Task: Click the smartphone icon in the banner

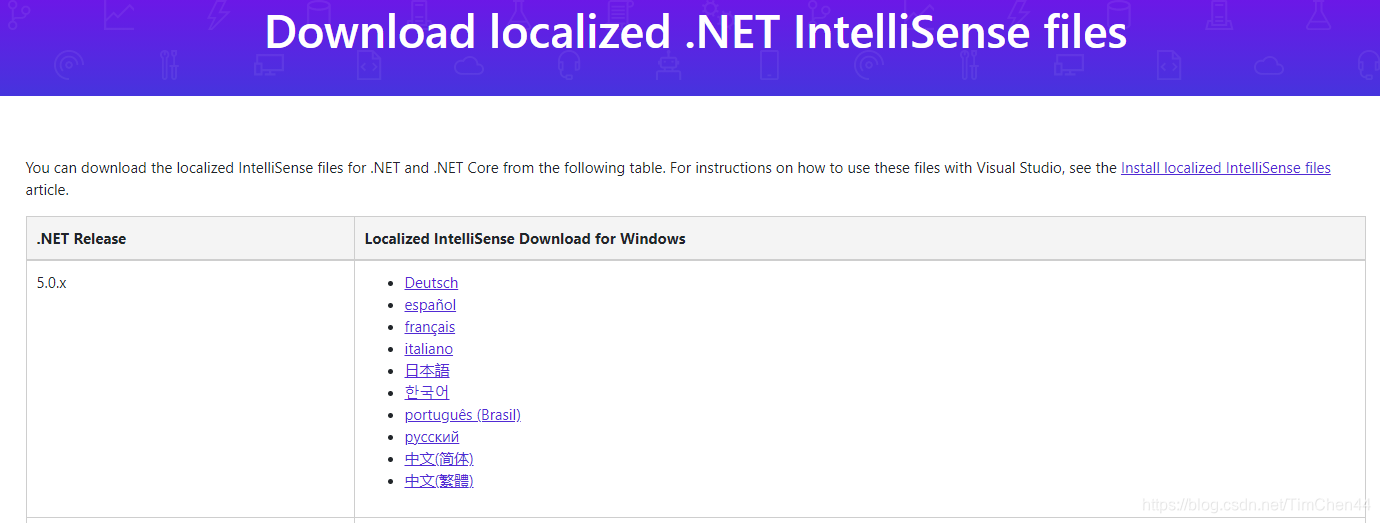Action: [769, 65]
